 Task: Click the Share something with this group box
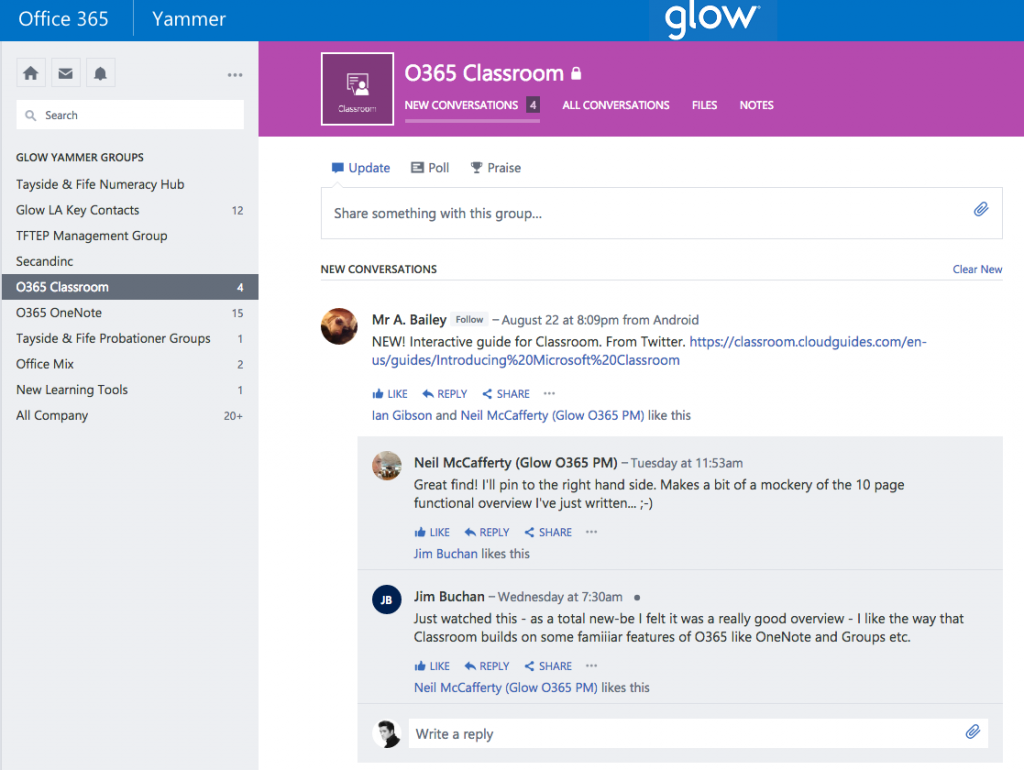[661, 214]
